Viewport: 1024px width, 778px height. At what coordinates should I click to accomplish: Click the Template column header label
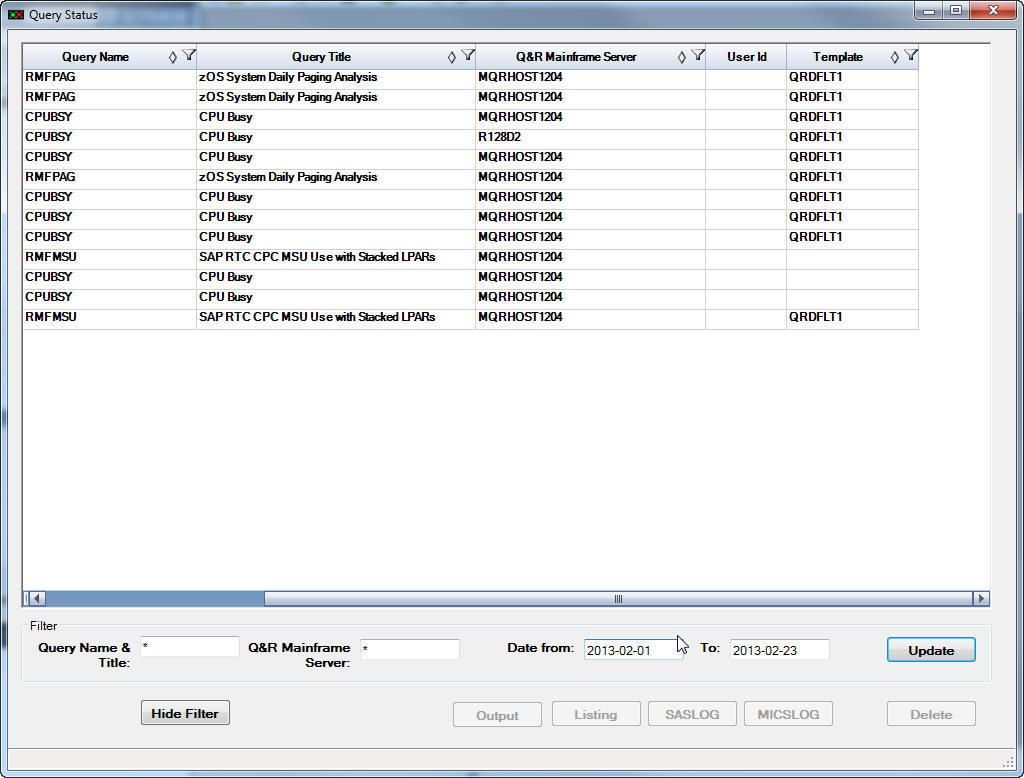[x=838, y=57]
